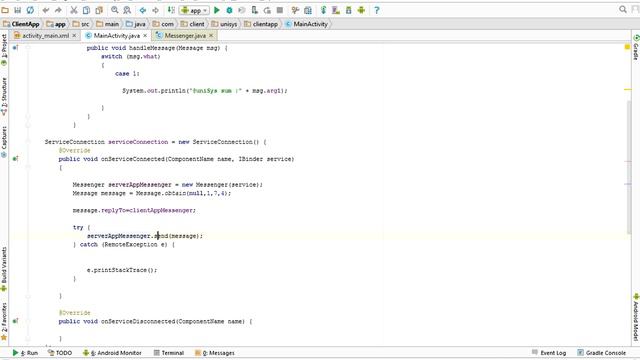Select the java folder breadcrumb
The width and height of the screenshot is (640, 360).
click(136, 24)
